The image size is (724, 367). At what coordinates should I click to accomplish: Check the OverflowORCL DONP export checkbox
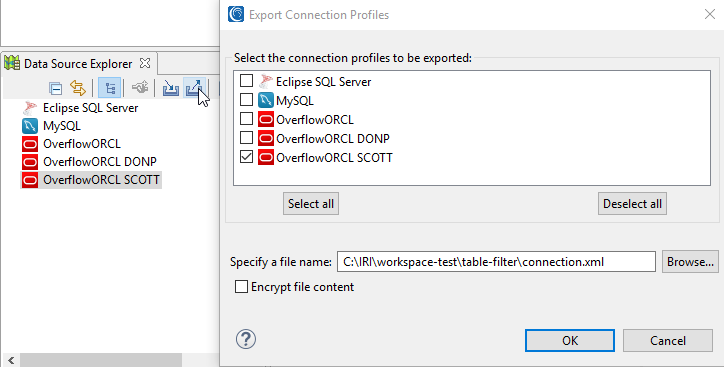pyautogui.click(x=247, y=137)
